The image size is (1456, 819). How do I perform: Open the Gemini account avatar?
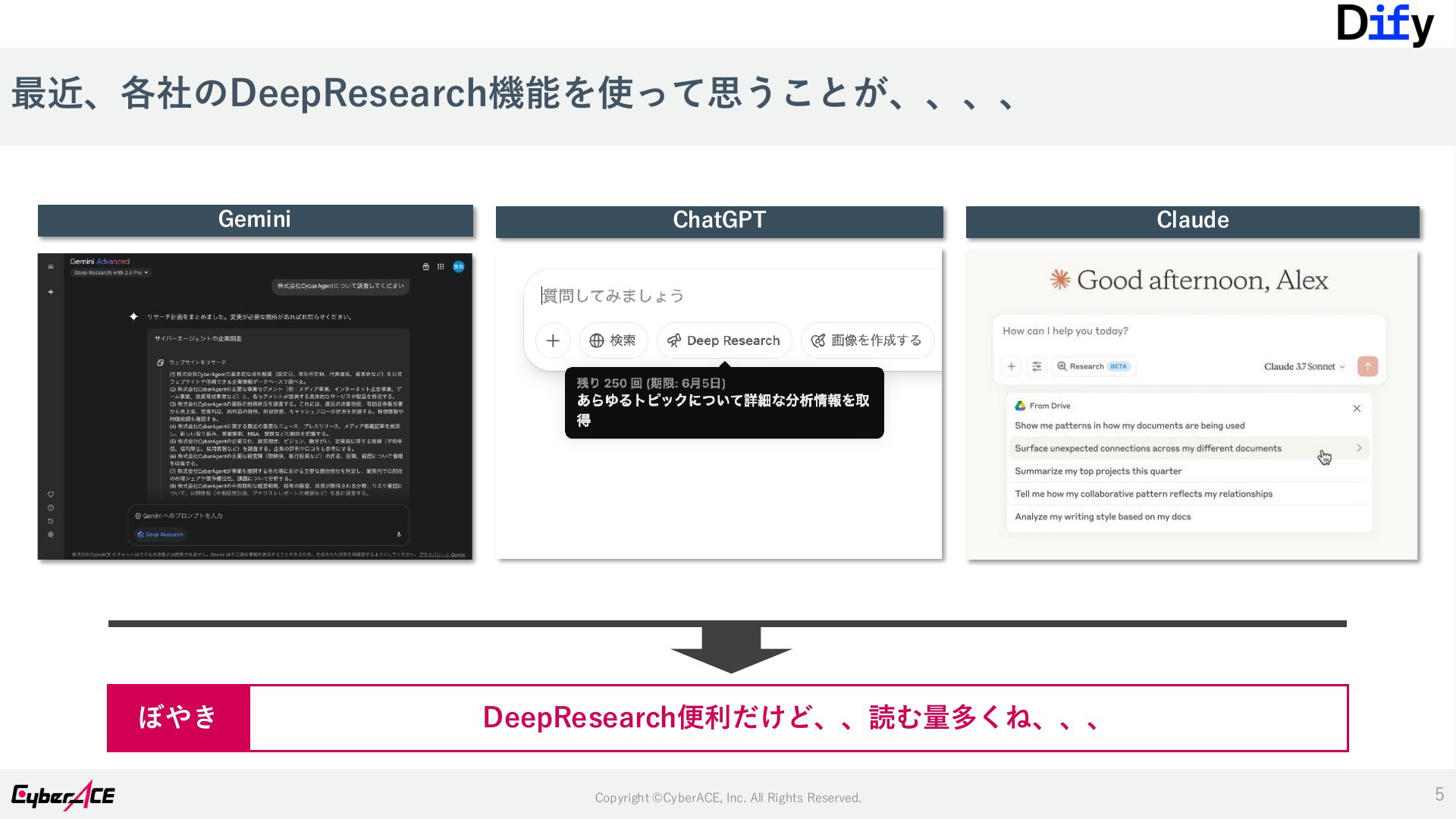(x=459, y=267)
